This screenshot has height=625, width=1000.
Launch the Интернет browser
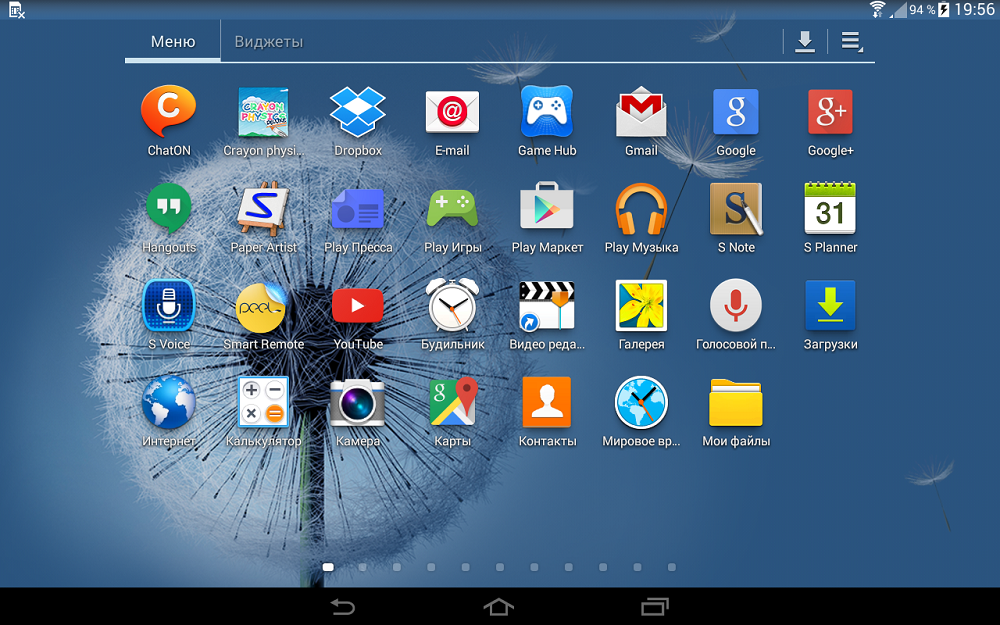click(x=168, y=402)
